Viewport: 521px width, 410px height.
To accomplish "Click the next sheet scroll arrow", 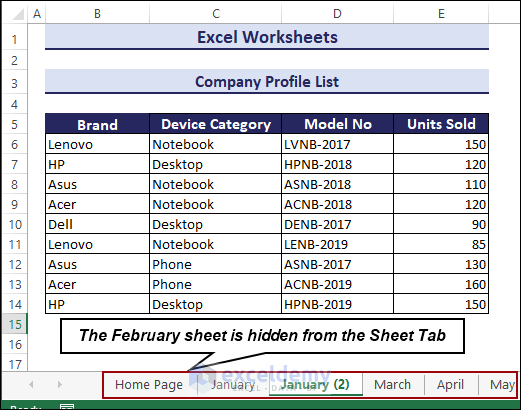I will coord(60,385).
